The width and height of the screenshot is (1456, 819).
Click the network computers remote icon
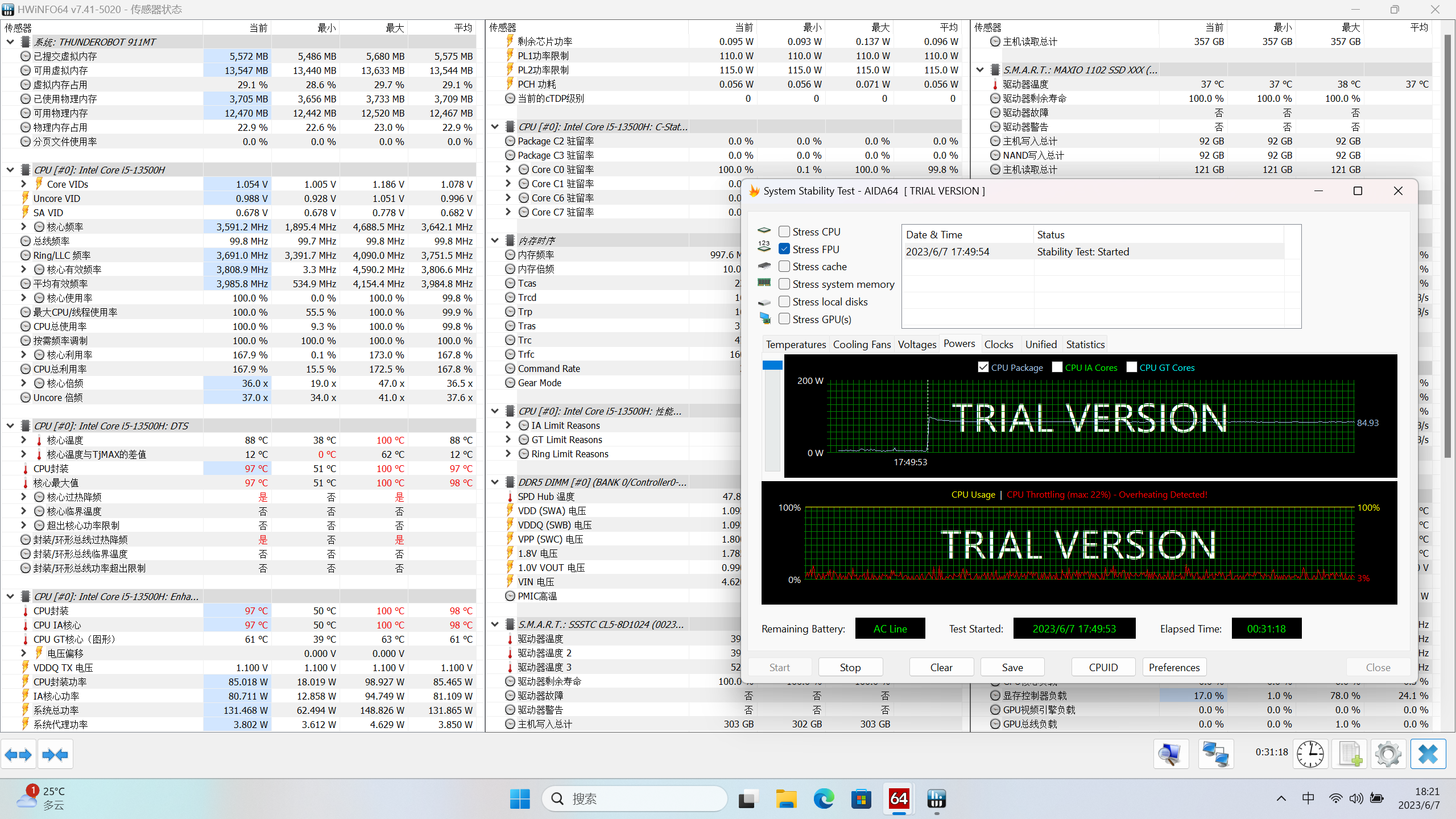[x=1215, y=755]
